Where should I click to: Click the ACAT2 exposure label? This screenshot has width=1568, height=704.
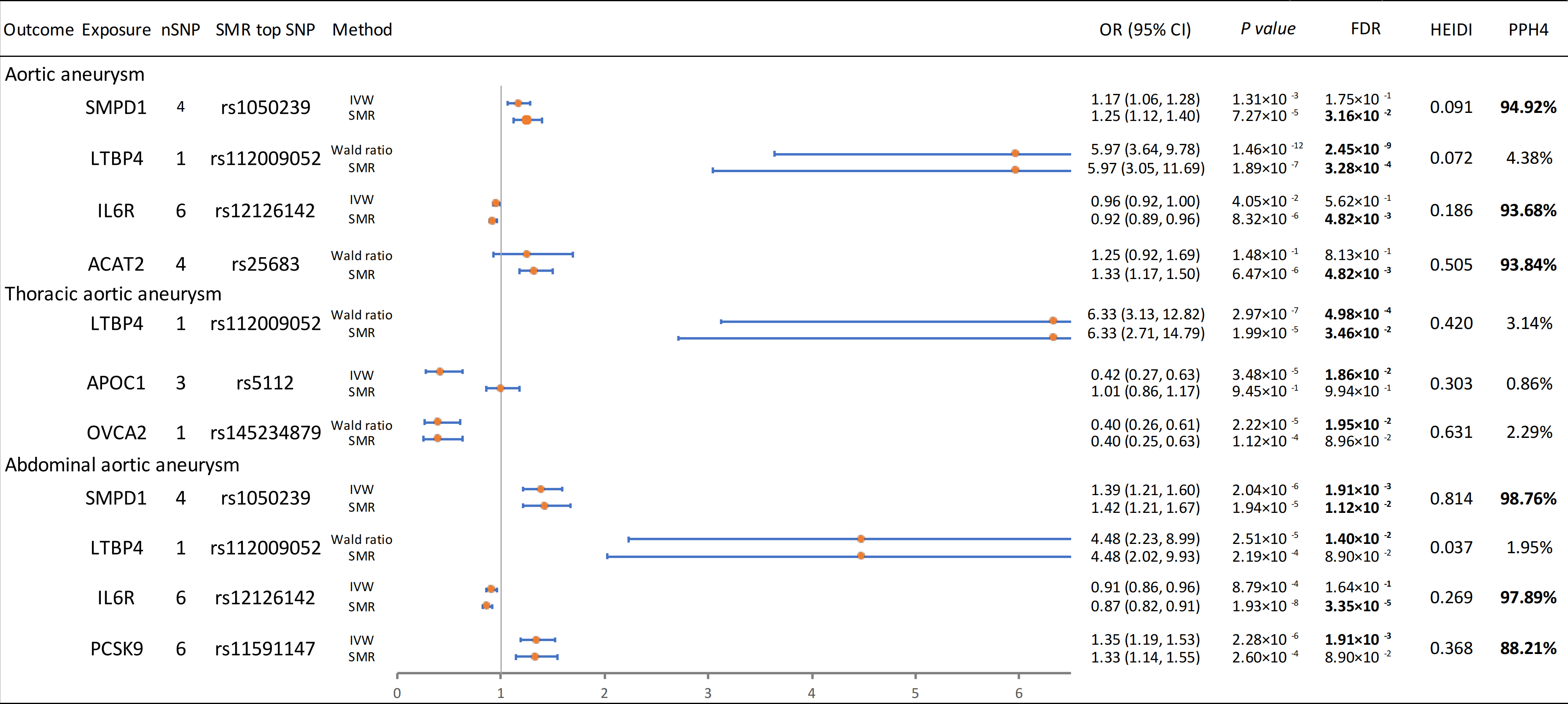click(x=116, y=264)
